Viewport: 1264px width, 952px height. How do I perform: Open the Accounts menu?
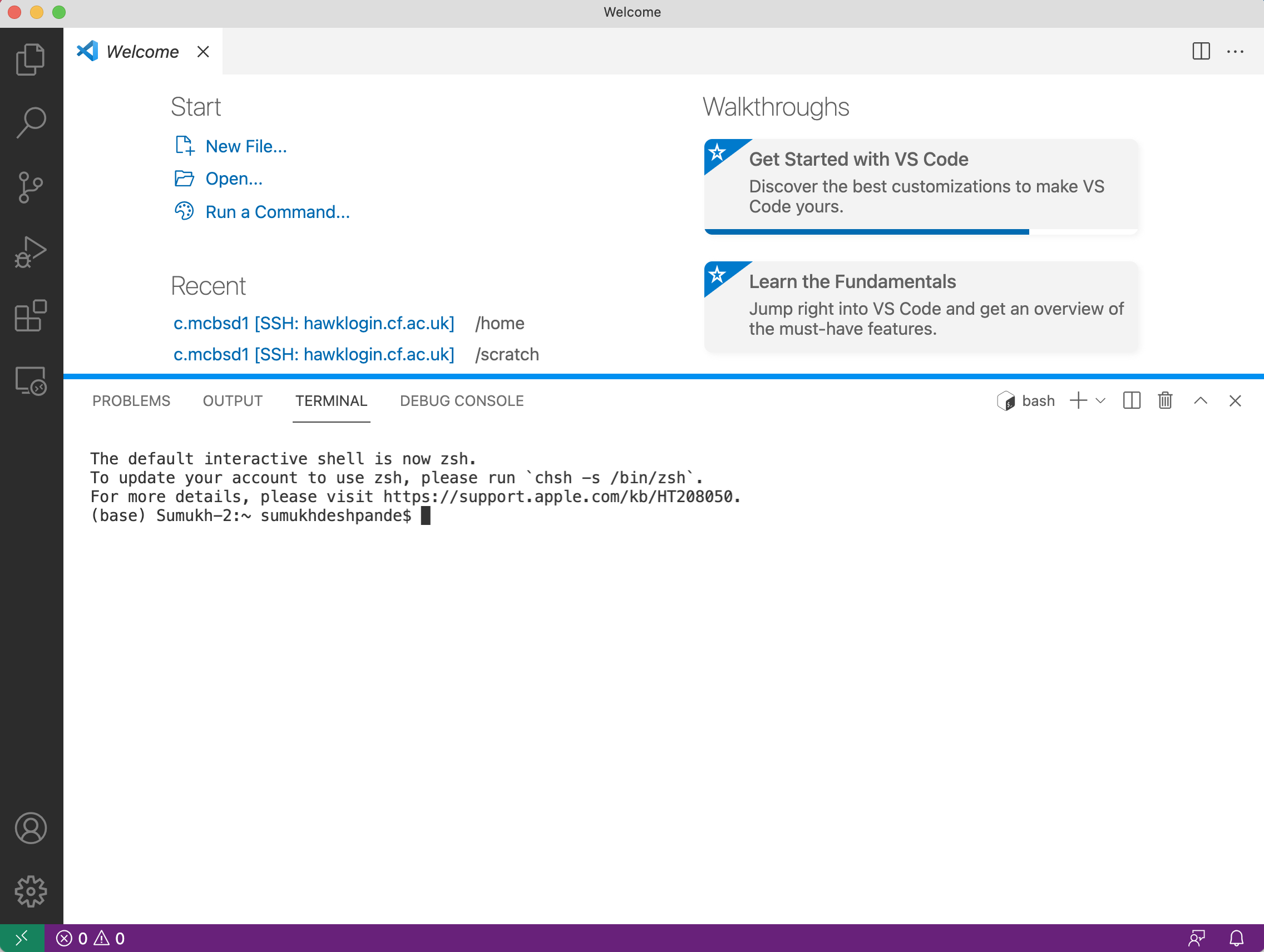(31, 828)
